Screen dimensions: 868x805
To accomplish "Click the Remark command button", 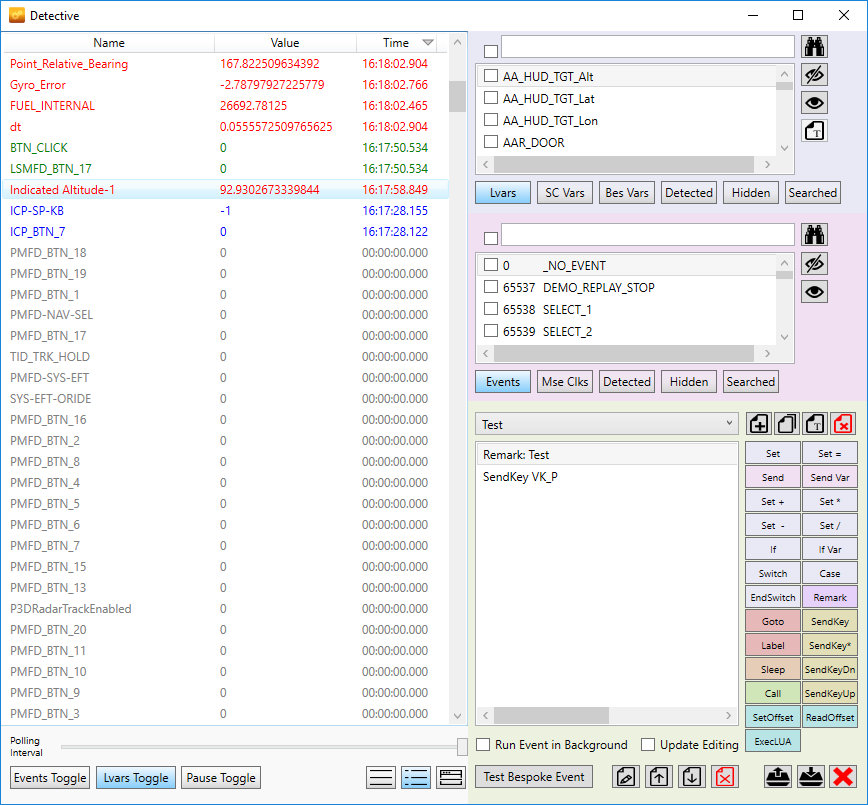I will pyautogui.click(x=830, y=597).
